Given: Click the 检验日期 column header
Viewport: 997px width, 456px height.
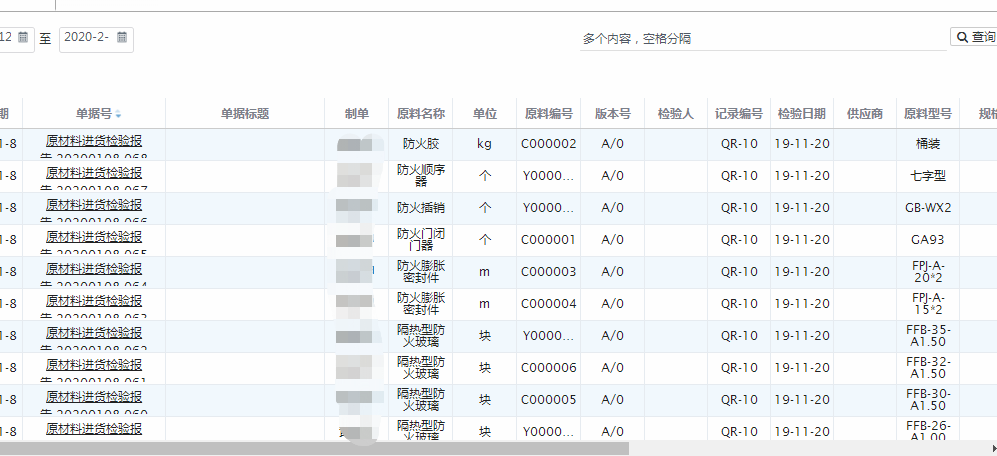Looking at the screenshot, I should [x=801, y=114].
